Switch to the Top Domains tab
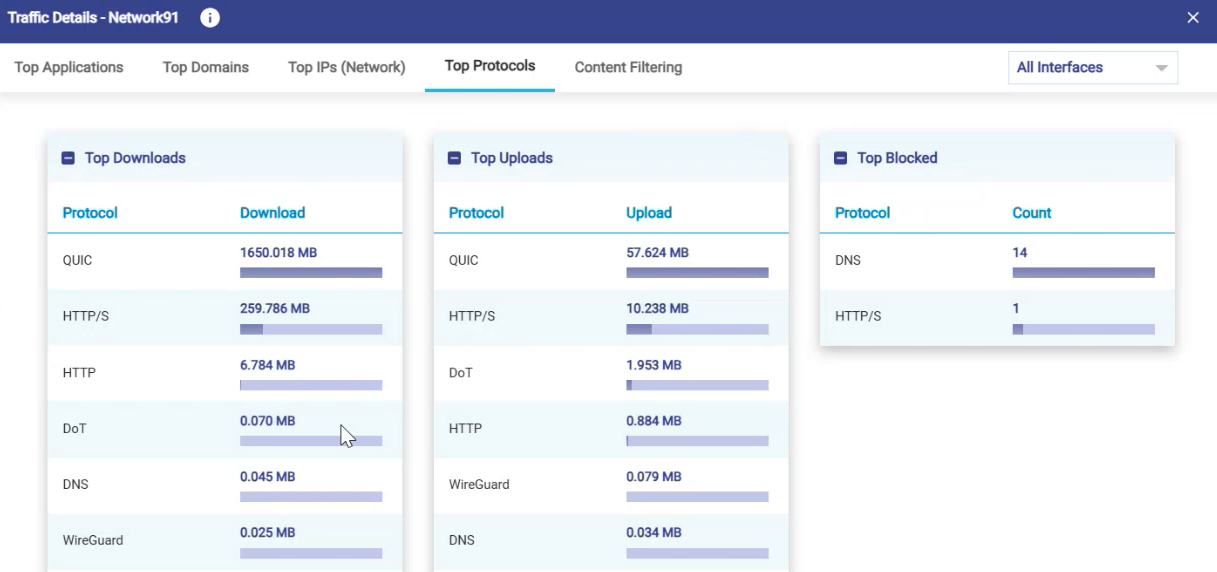The image size is (1217, 572). [x=206, y=68]
